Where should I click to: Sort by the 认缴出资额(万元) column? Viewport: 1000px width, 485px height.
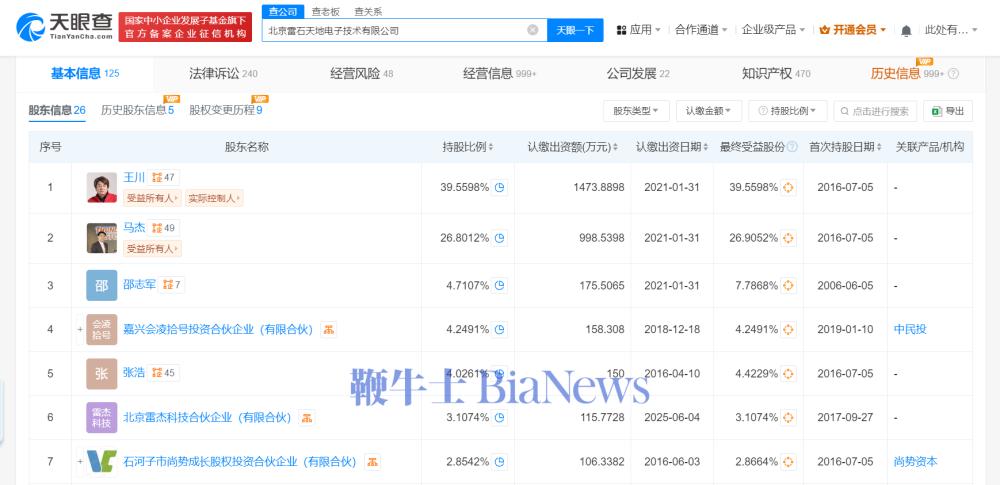[x=572, y=147]
